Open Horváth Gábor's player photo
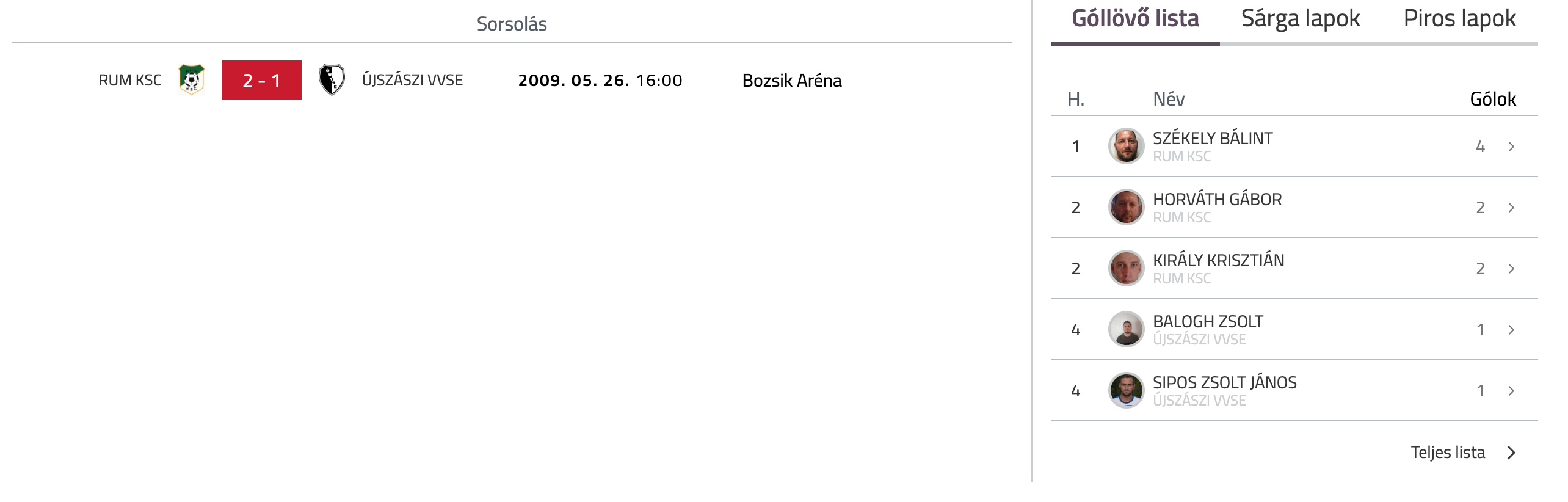This screenshot has height=502, width=1568. click(x=1126, y=207)
